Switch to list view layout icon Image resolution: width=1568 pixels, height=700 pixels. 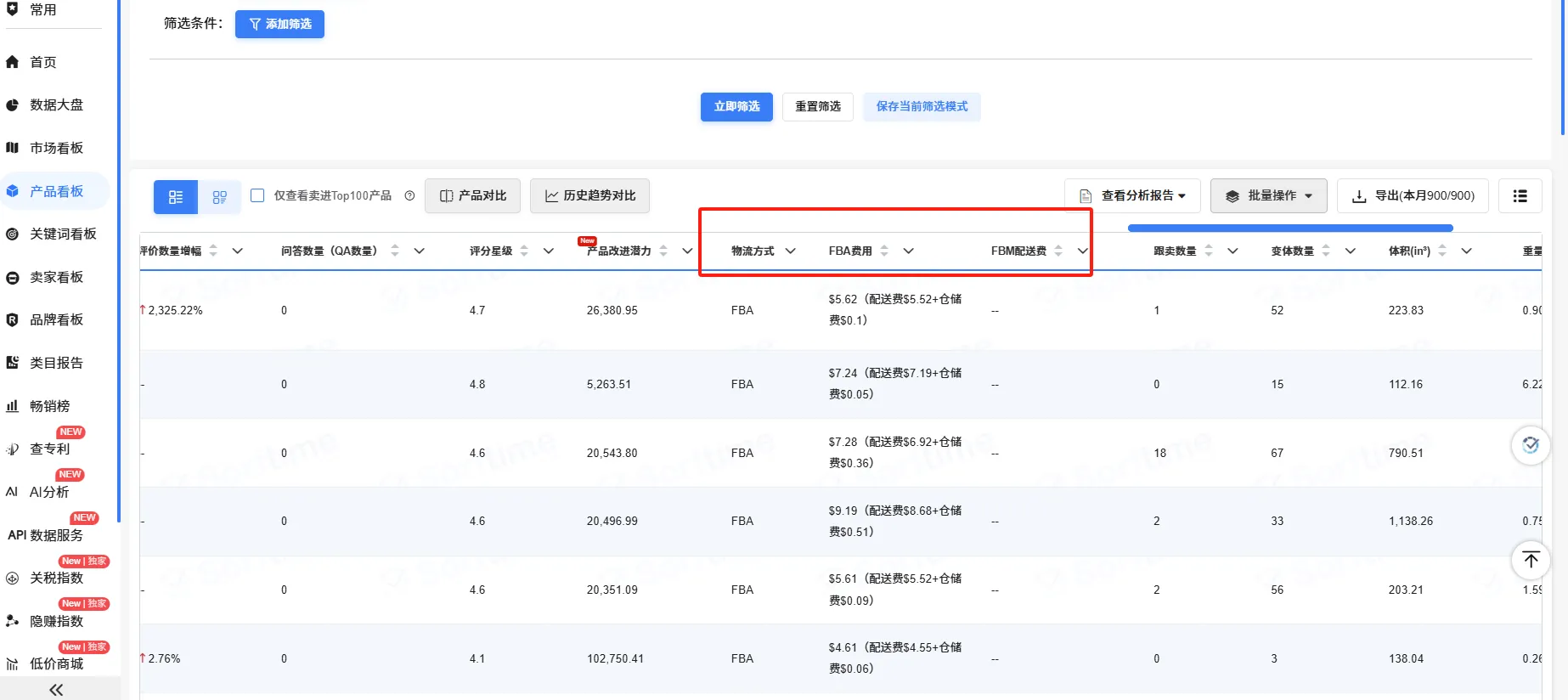(x=176, y=196)
